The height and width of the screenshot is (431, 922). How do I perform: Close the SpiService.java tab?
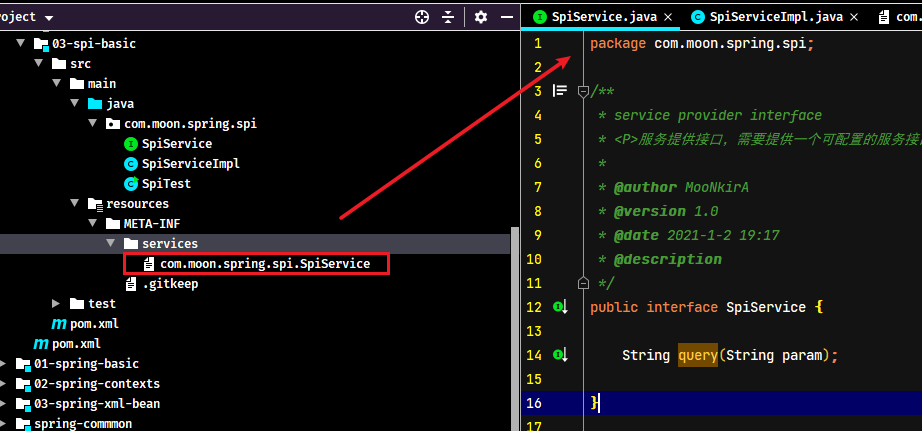pos(668,17)
